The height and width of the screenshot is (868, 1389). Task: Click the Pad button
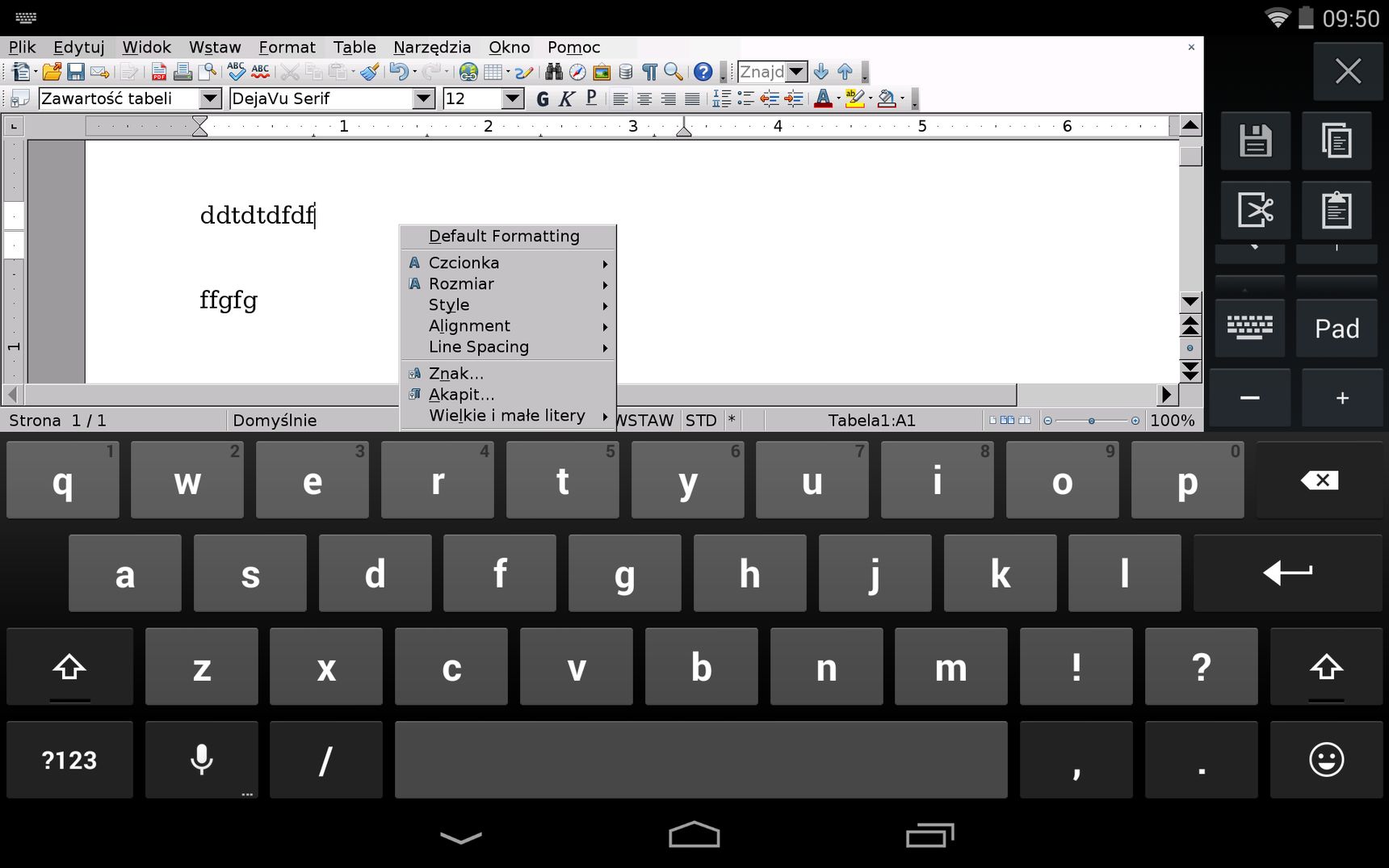(x=1337, y=329)
